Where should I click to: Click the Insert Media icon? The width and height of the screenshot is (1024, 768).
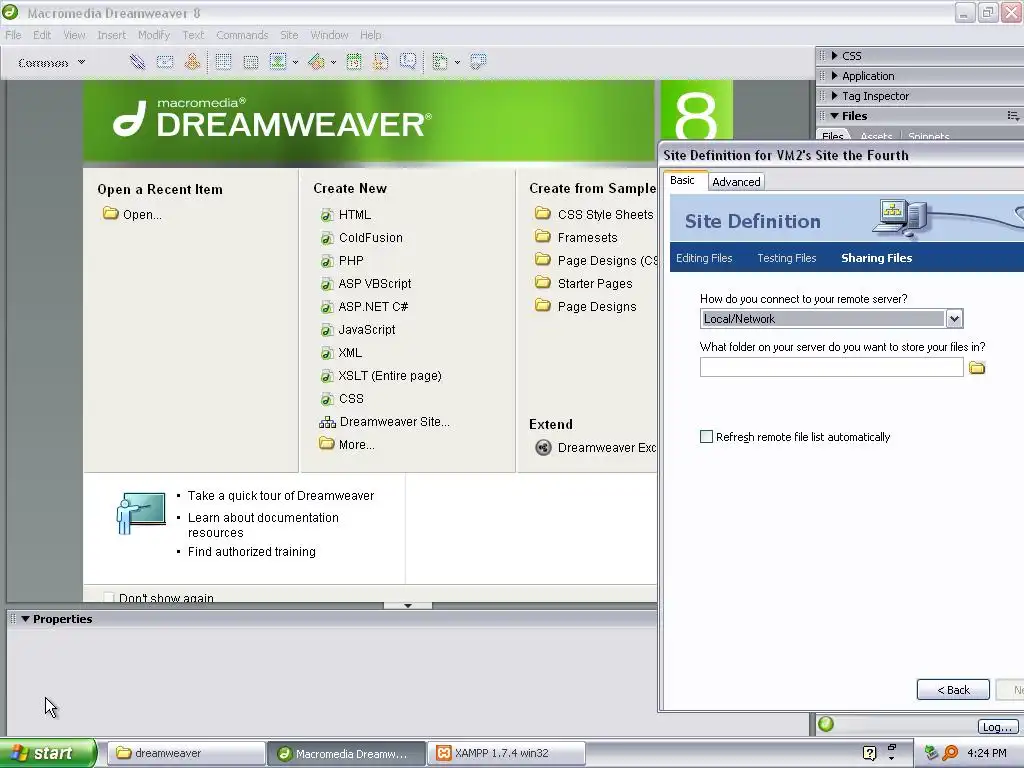316,62
